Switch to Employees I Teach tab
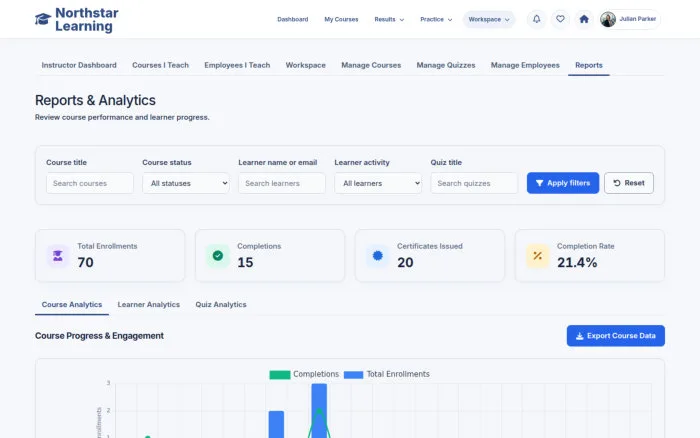Screen dimensions: 700x438 point(237,65)
